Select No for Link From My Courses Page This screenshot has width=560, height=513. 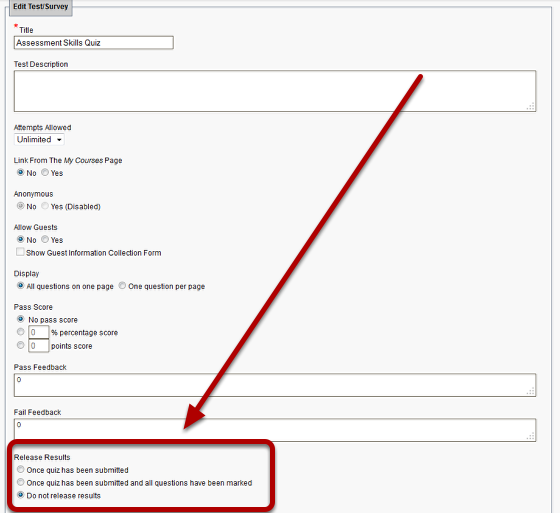(x=21, y=173)
